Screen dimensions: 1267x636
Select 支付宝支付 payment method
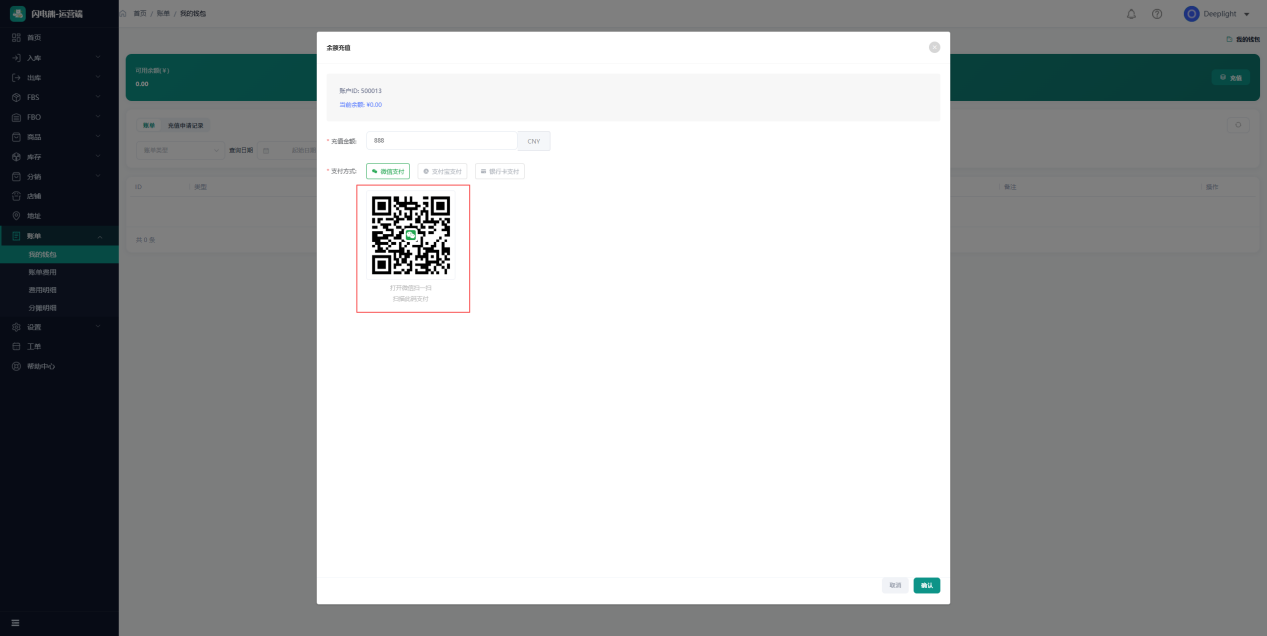pyautogui.click(x=442, y=171)
